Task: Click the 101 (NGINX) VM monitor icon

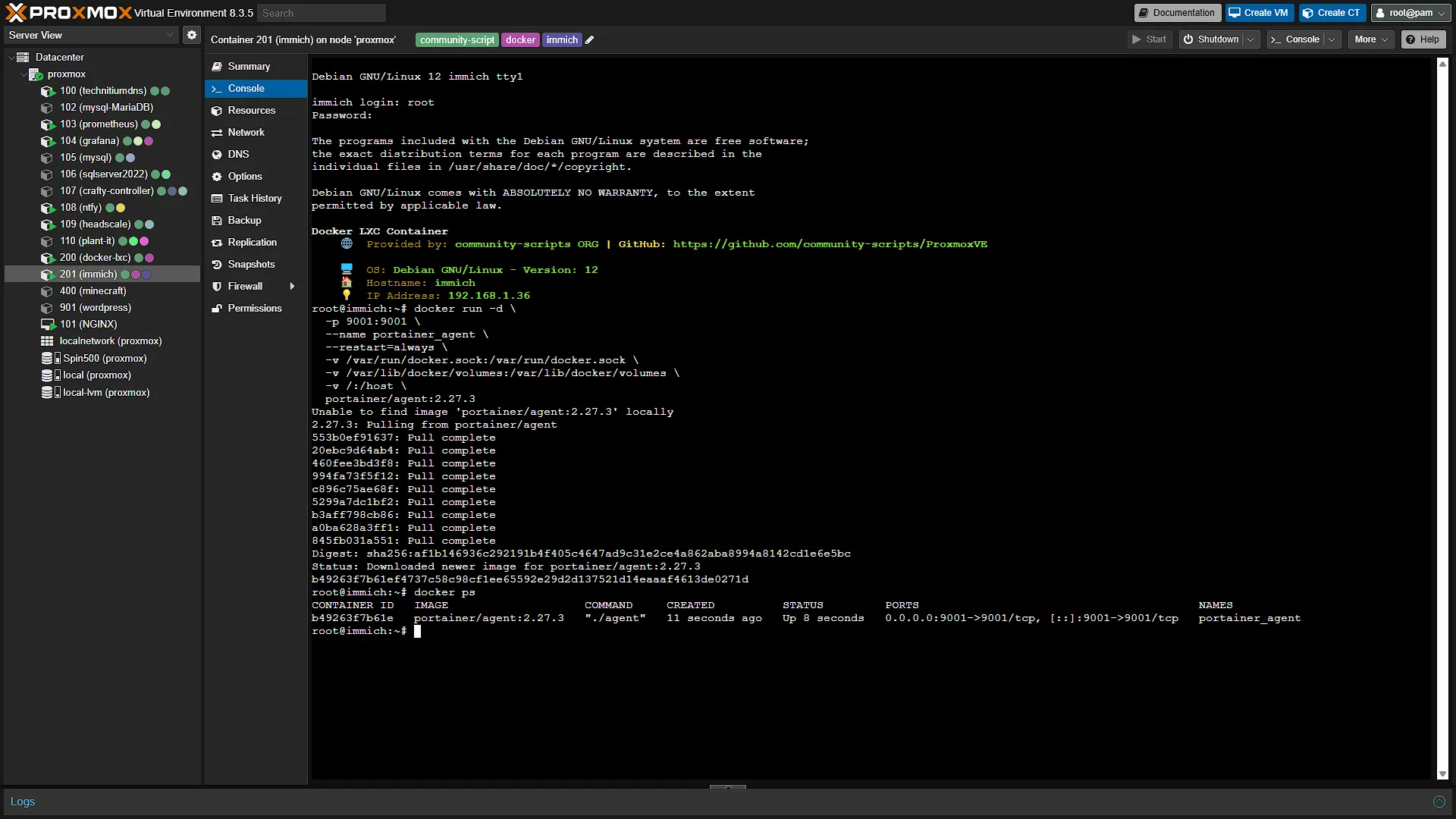Action: pos(48,325)
